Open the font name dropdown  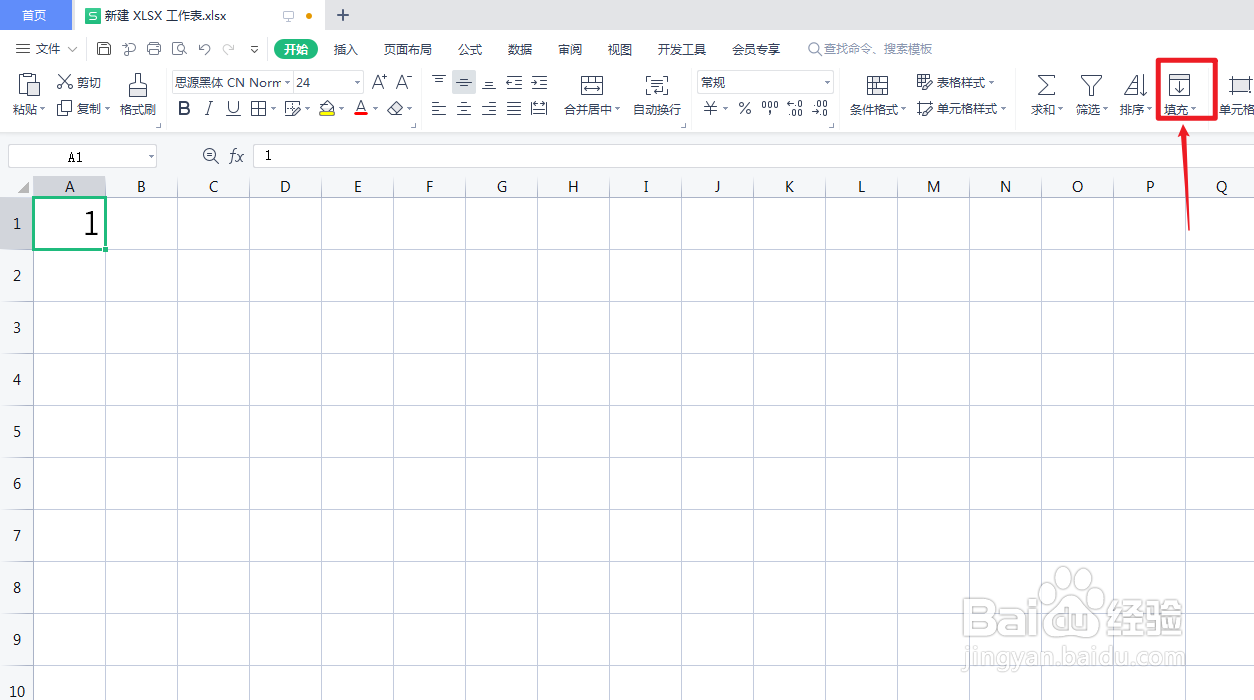288,83
